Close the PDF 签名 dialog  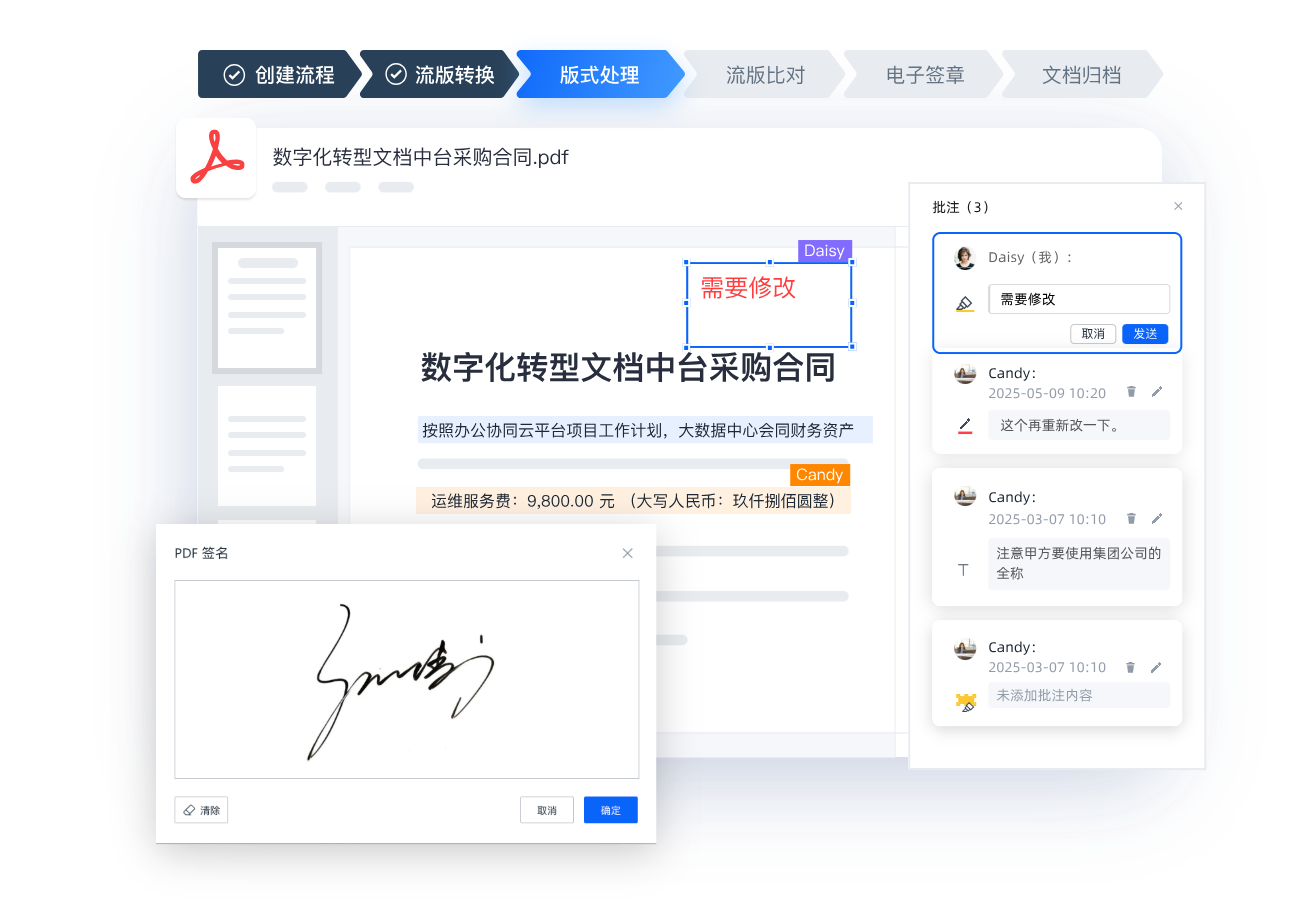click(x=627, y=553)
